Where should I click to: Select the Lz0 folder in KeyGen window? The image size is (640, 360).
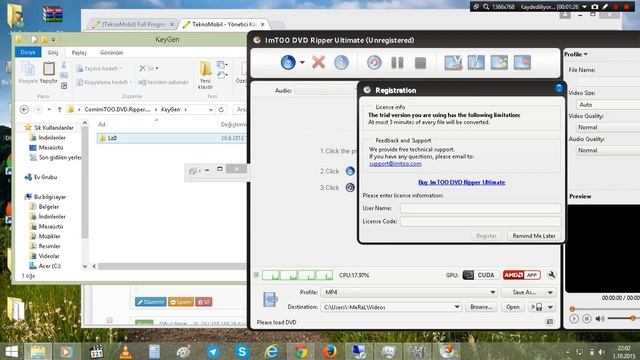(x=171, y=138)
